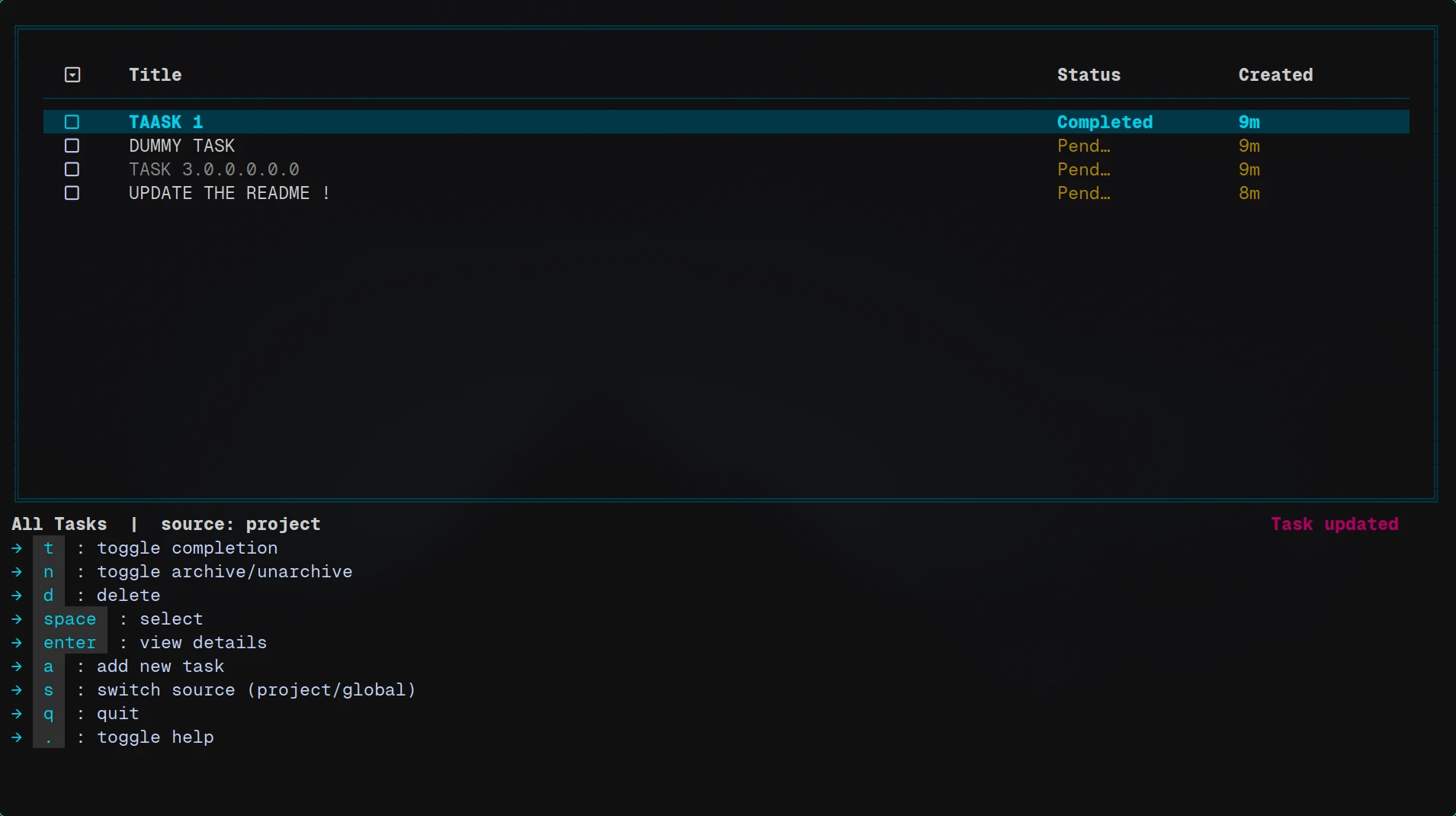Check the TAASK 1 checkbox
Image resolution: width=1456 pixels, height=816 pixels.
coord(72,122)
